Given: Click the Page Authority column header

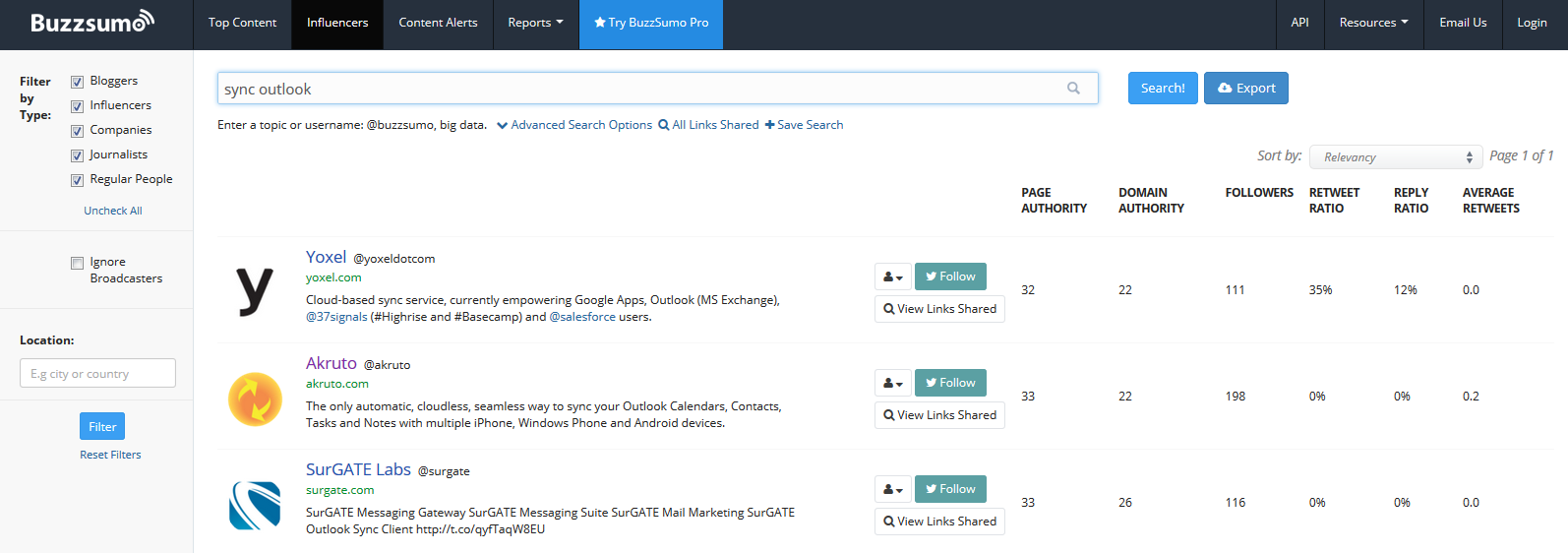Looking at the screenshot, I should tap(1054, 201).
